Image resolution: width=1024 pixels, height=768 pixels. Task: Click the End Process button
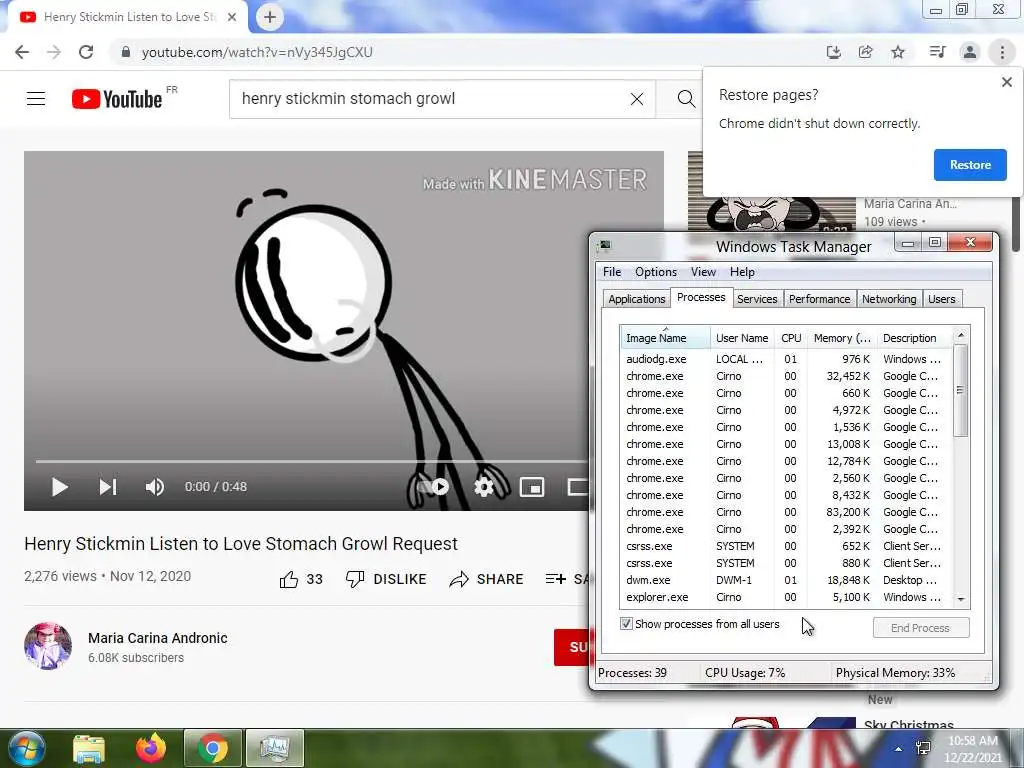pyautogui.click(x=921, y=628)
